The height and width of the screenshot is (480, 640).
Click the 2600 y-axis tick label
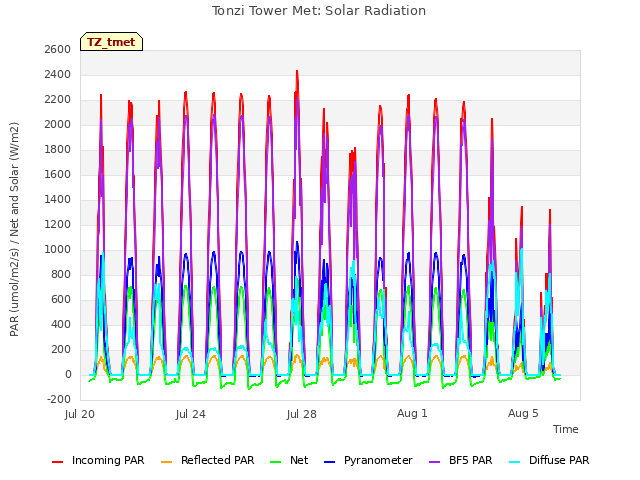tap(58, 49)
